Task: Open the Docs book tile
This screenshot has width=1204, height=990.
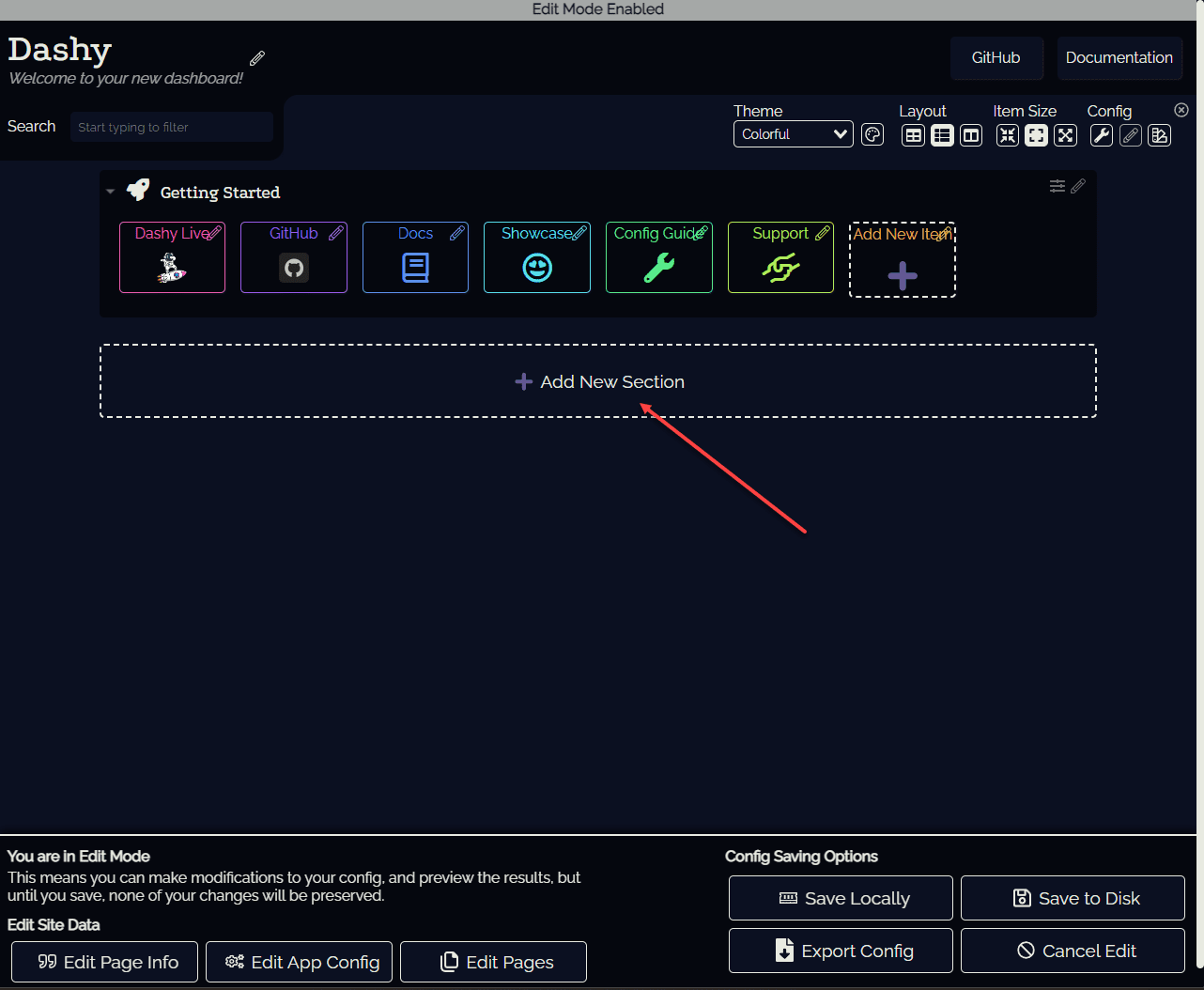Action: [x=415, y=257]
